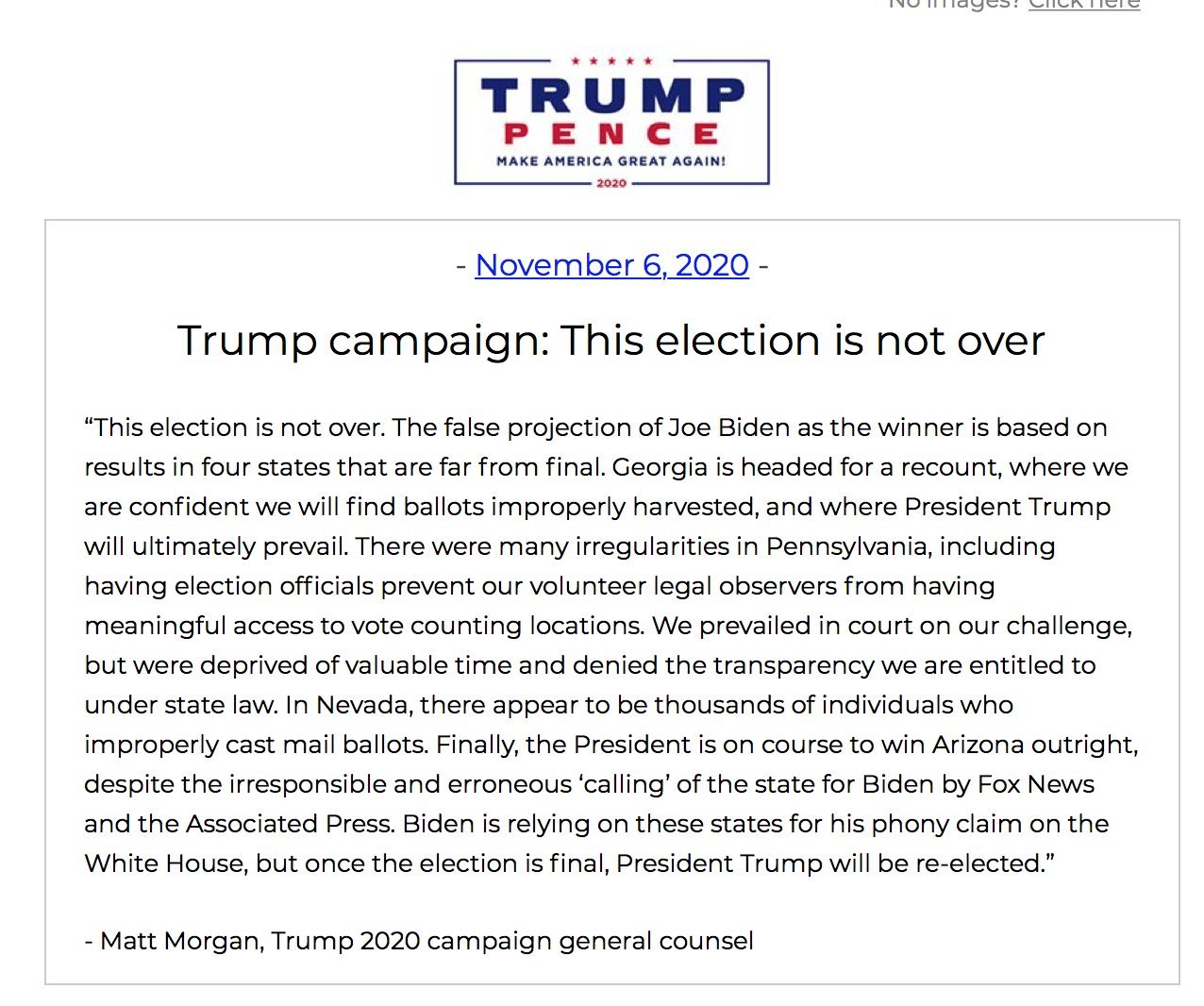Follow the "Click here" link beside "No images?"

click(1083, 5)
